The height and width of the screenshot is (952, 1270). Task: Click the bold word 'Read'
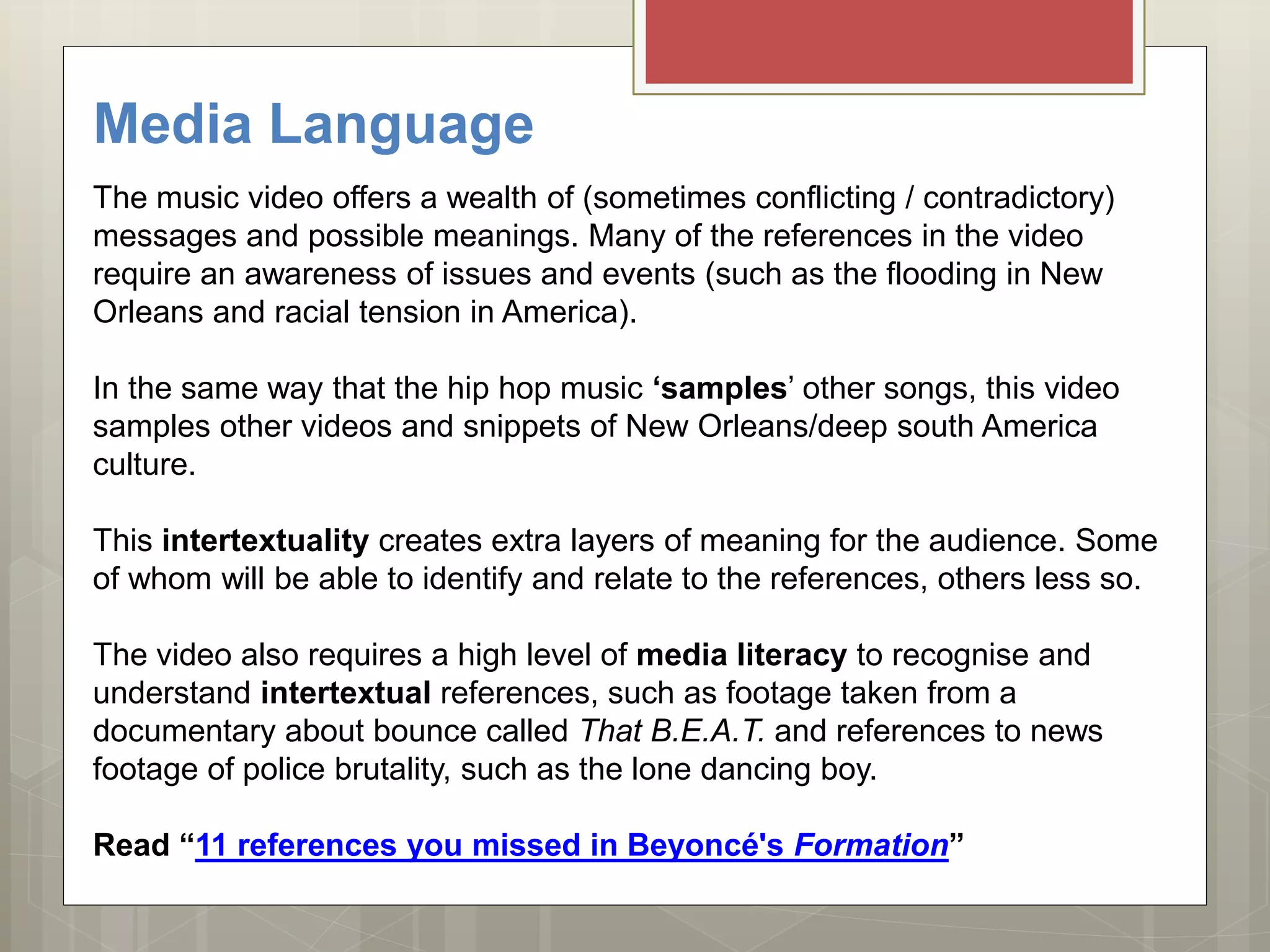(x=131, y=845)
